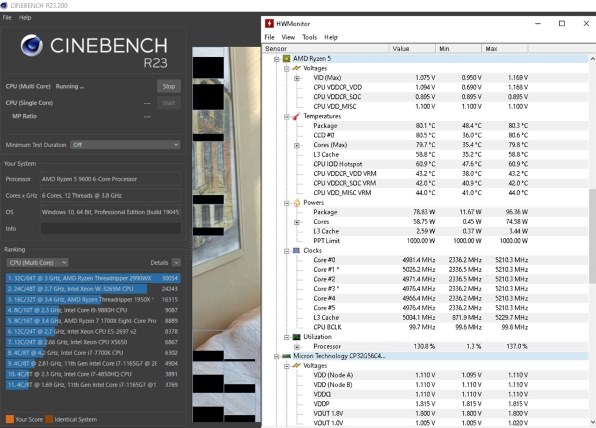The height and width of the screenshot is (428, 596).
Task: Collapse the CPU Voltages group under AMD Ryzen 5
Action: pyautogui.click(x=287, y=69)
